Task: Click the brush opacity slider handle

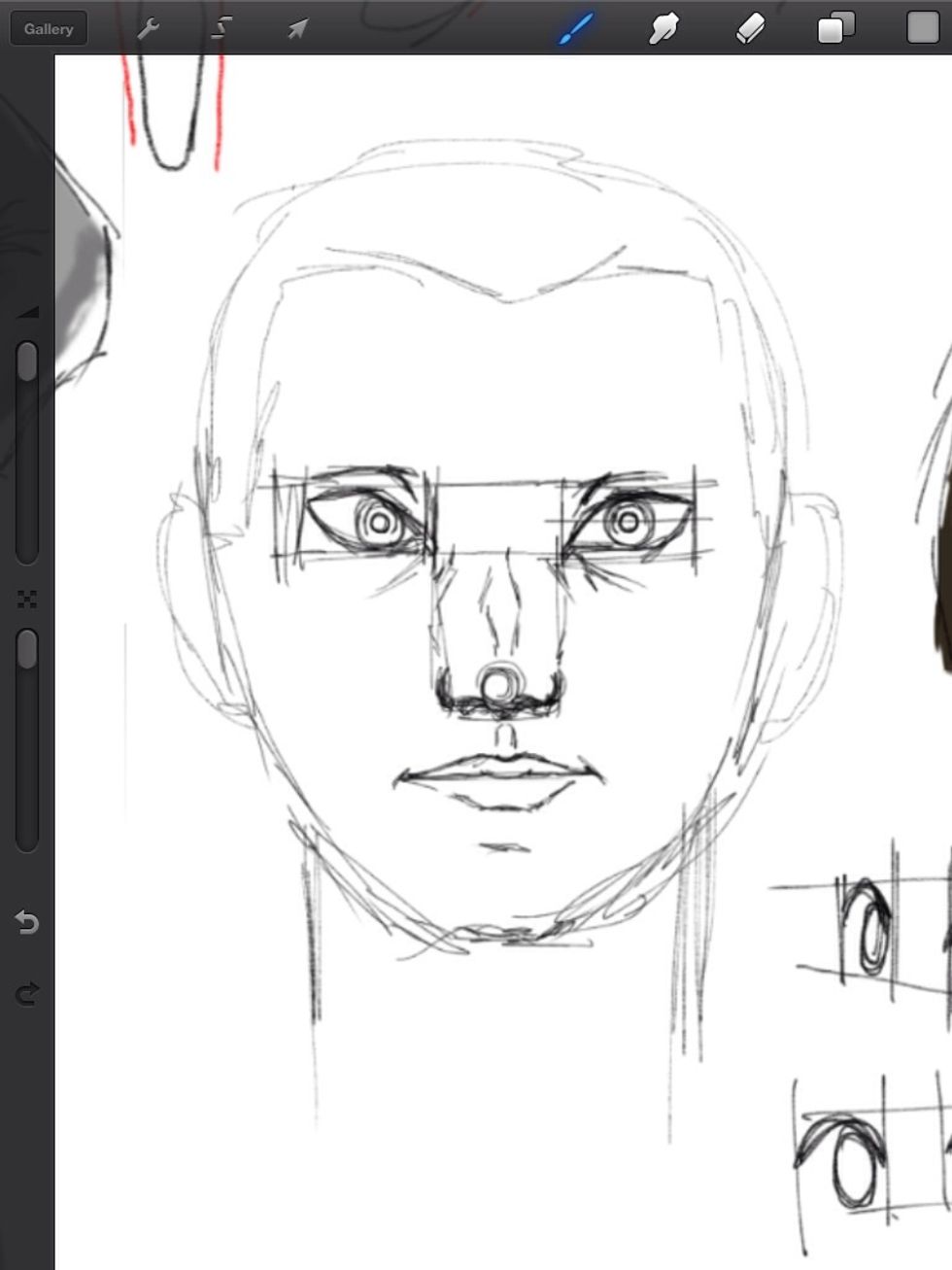Action: (x=27, y=648)
